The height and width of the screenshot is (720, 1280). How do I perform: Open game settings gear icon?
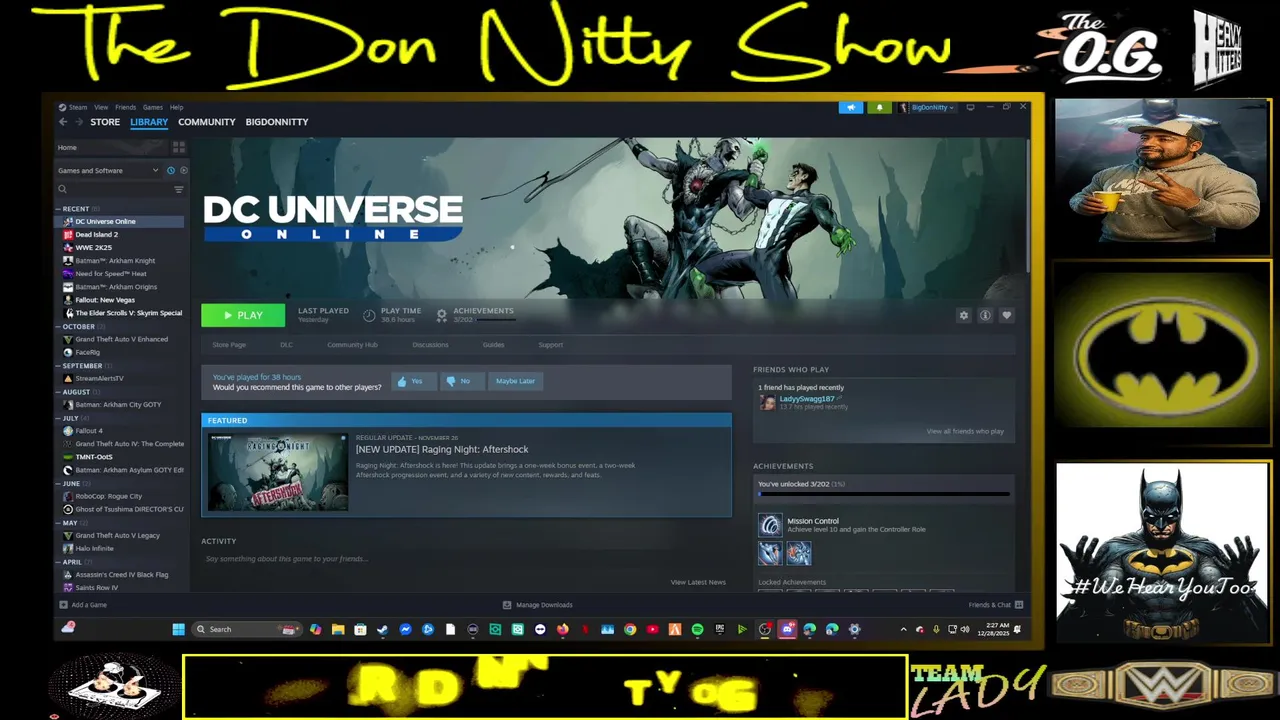coord(964,315)
